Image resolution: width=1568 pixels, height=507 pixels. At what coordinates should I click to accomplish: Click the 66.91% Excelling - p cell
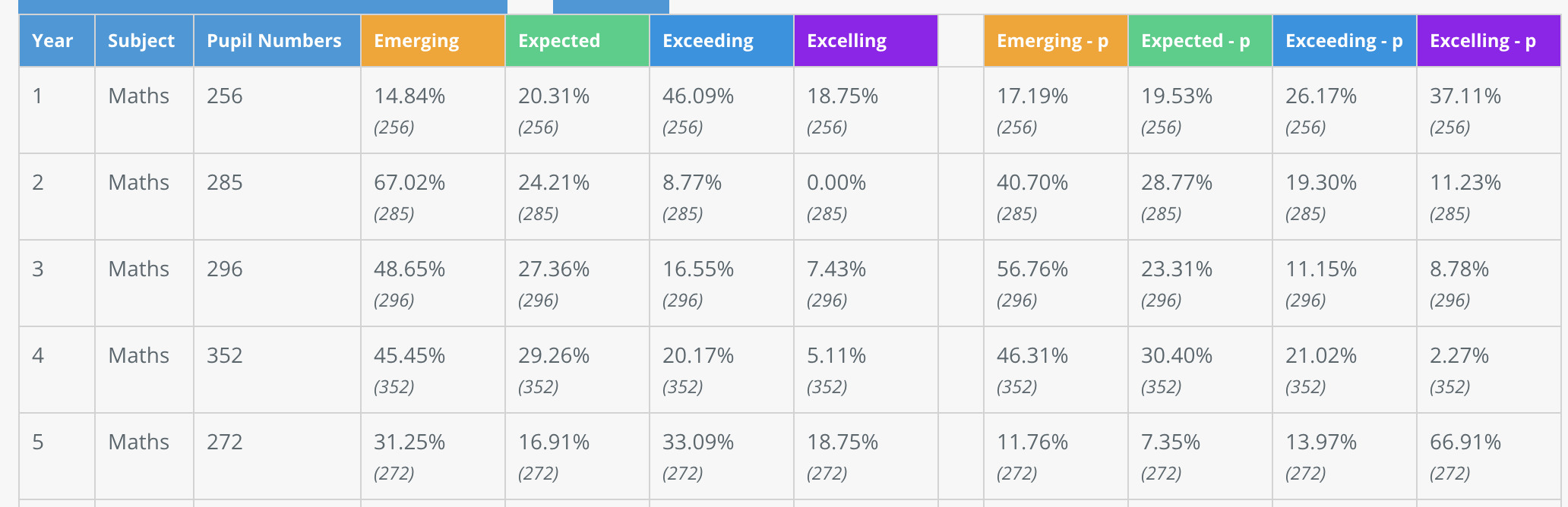[x=1465, y=442]
